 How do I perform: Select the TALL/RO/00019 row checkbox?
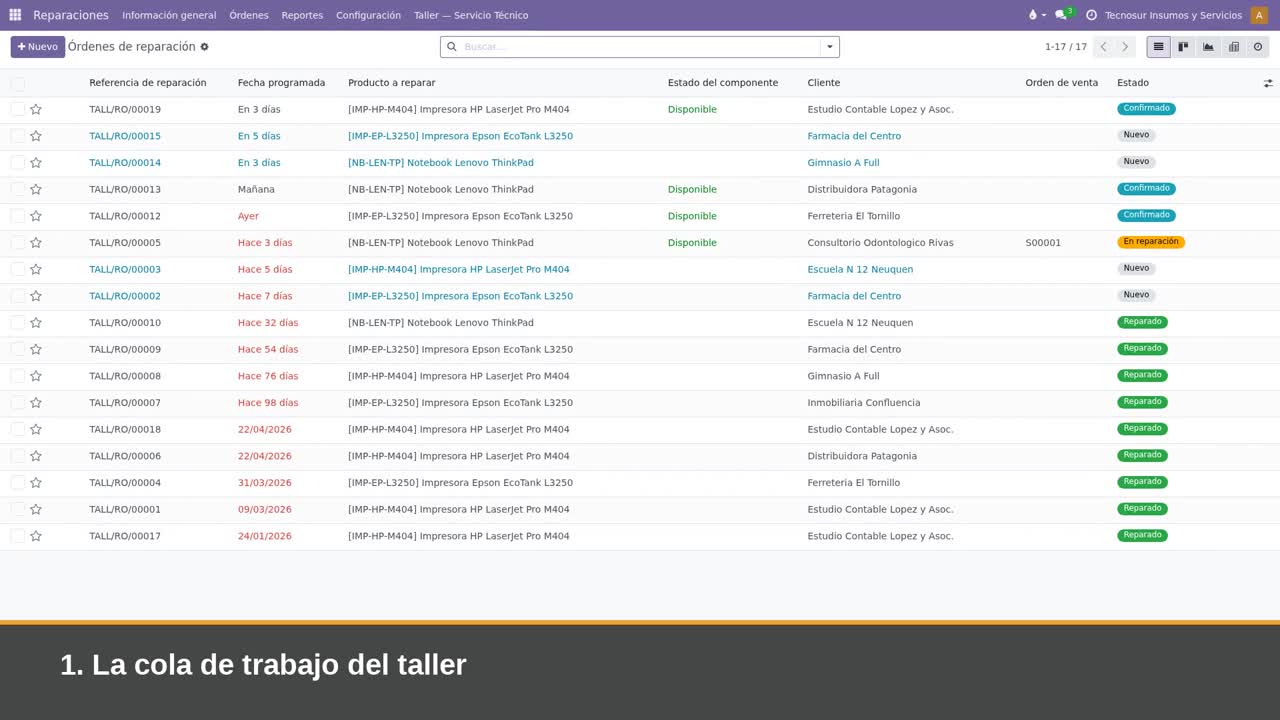[18, 109]
